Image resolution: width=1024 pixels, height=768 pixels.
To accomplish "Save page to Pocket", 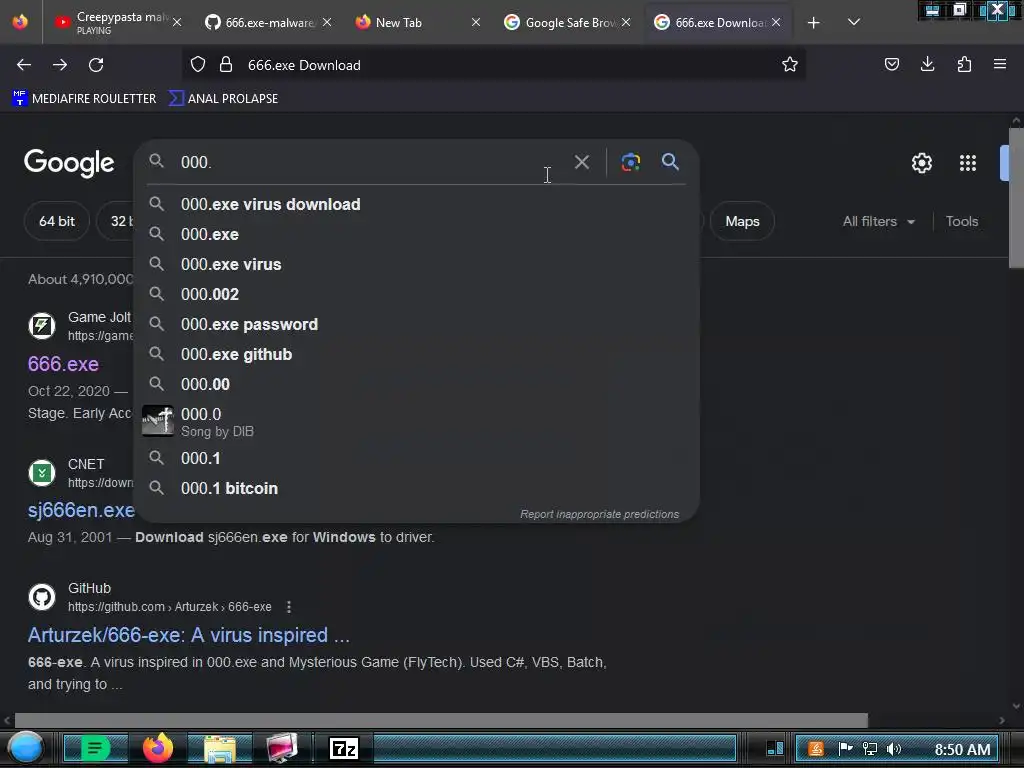I will [x=891, y=64].
